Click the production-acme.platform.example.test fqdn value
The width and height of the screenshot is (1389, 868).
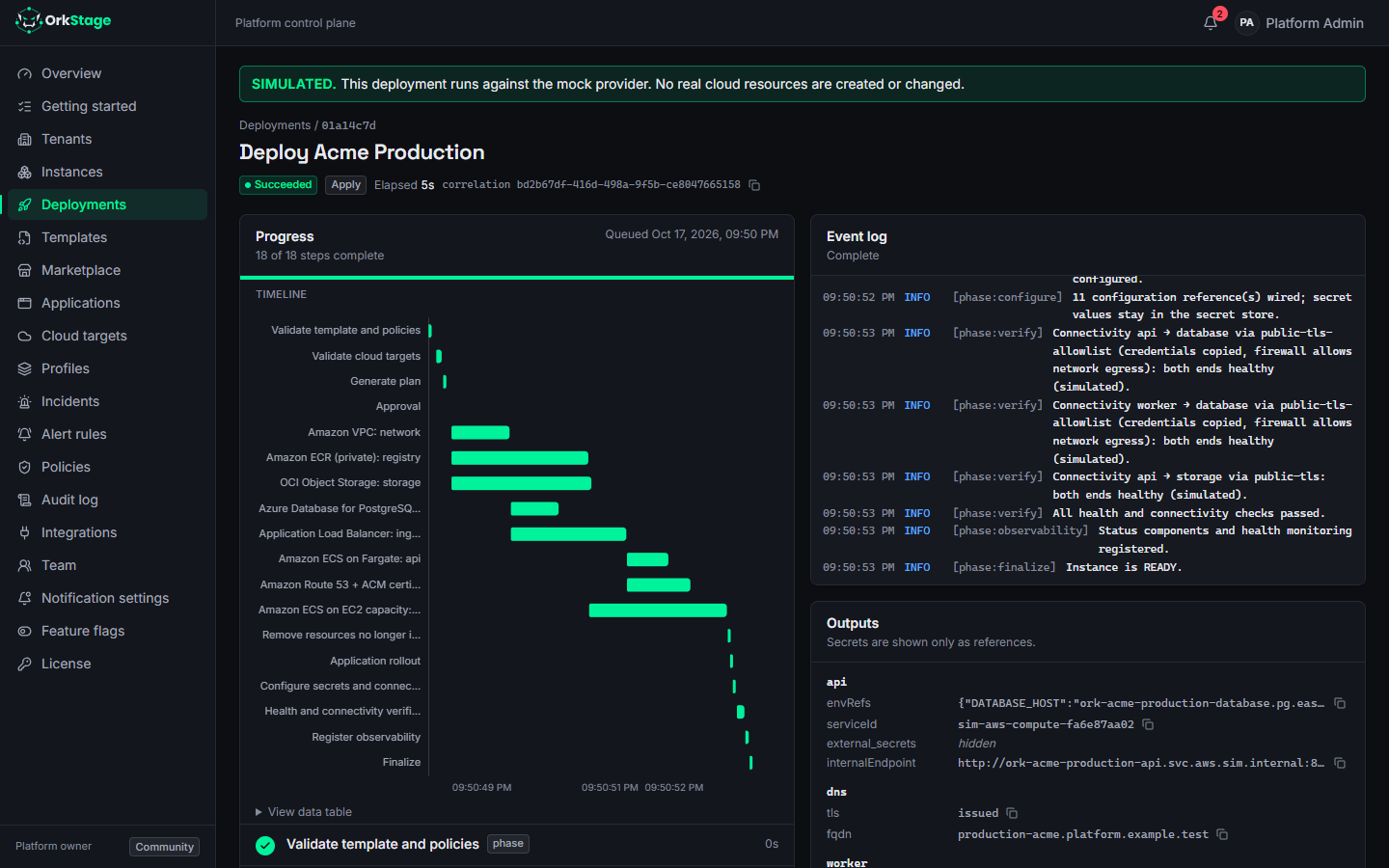click(1083, 834)
